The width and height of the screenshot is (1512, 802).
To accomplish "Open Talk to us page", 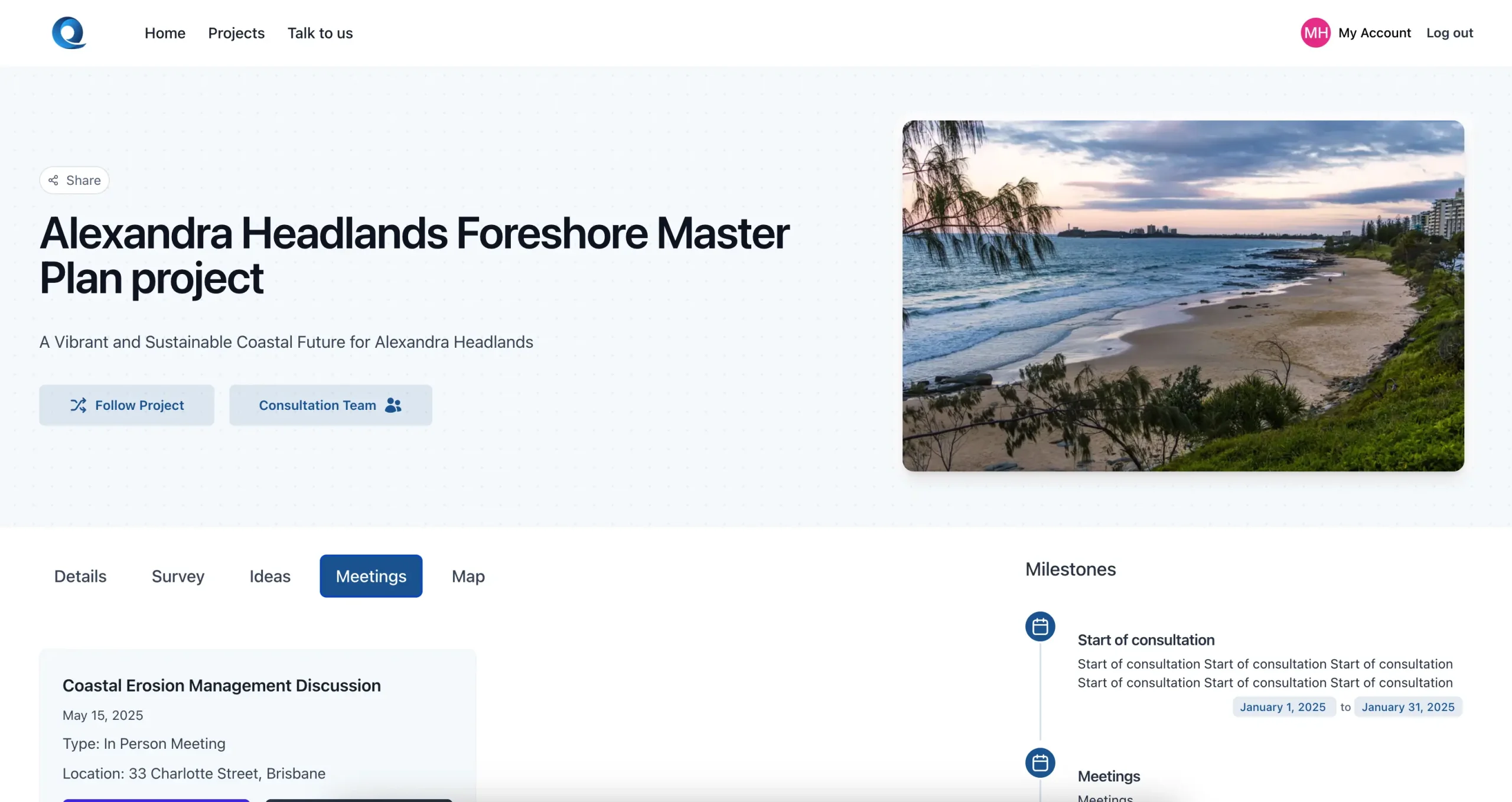I will click(x=320, y=33).
